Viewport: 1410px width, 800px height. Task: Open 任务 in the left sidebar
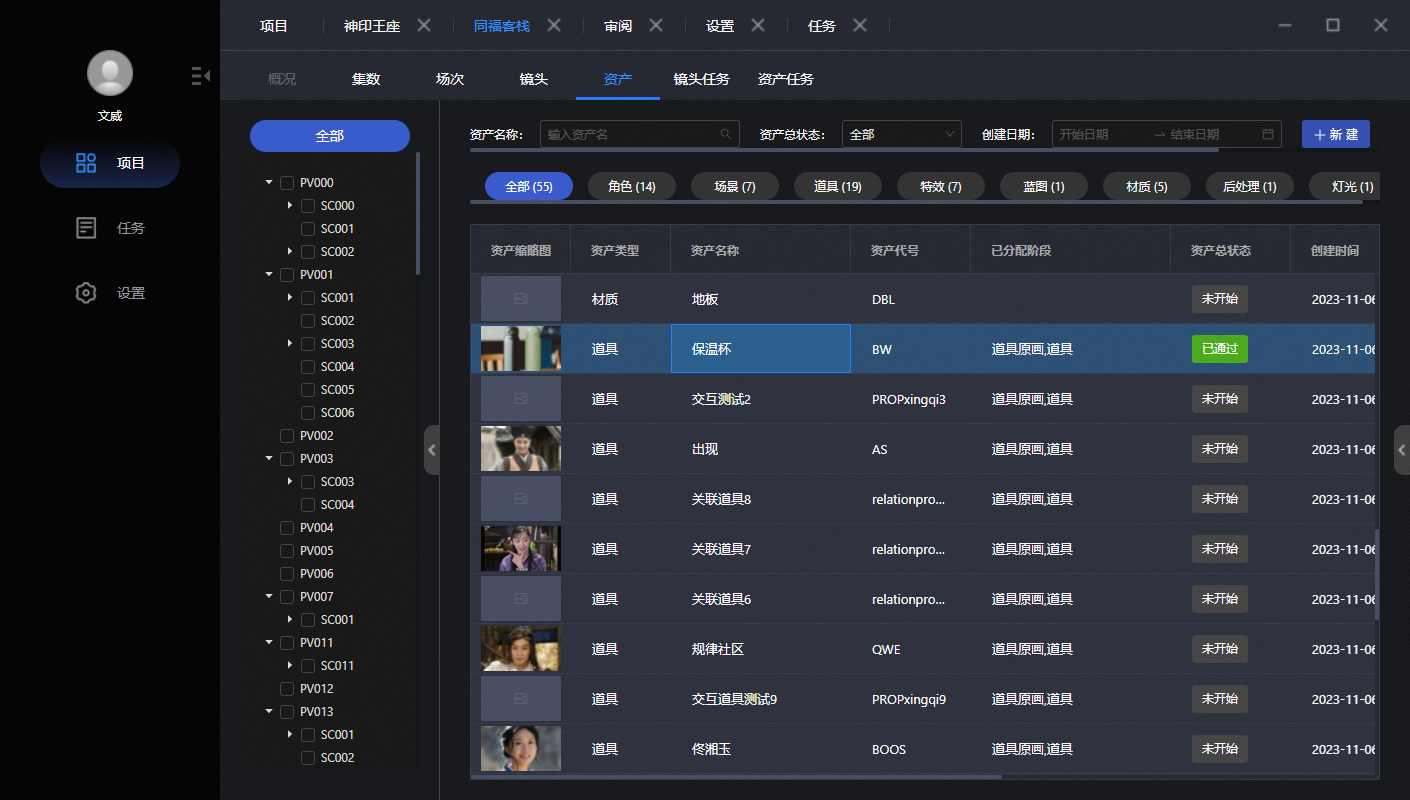point(110,228)
